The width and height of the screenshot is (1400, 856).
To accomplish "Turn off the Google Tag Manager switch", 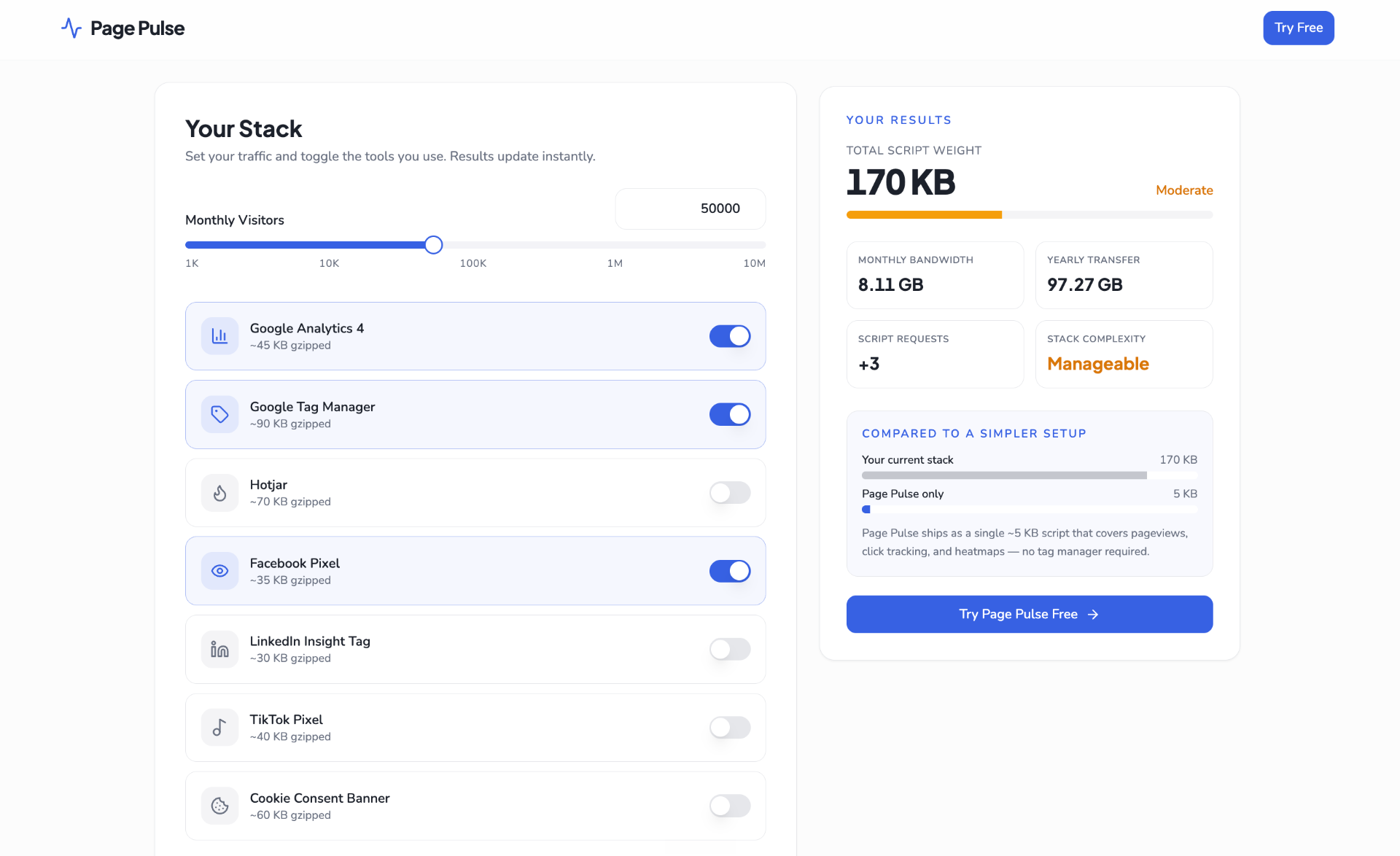I will click(730, 414).
